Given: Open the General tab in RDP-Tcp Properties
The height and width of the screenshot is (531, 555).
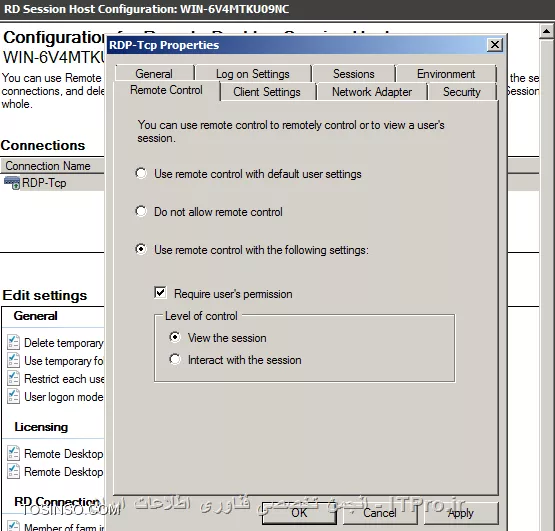Looking at the screenshot, I should pyautogui.click(x=154, y=74).
